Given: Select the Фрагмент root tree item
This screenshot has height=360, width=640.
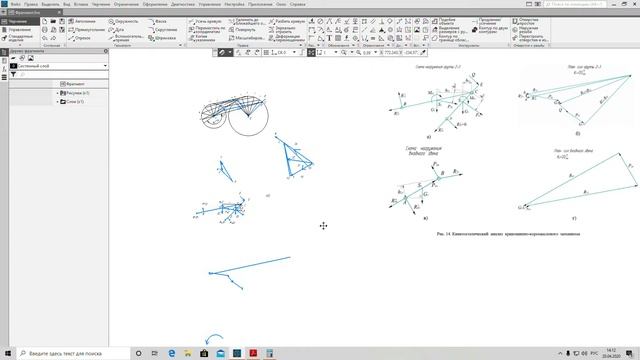Looking at the screenshot, I should coord(72,84).
